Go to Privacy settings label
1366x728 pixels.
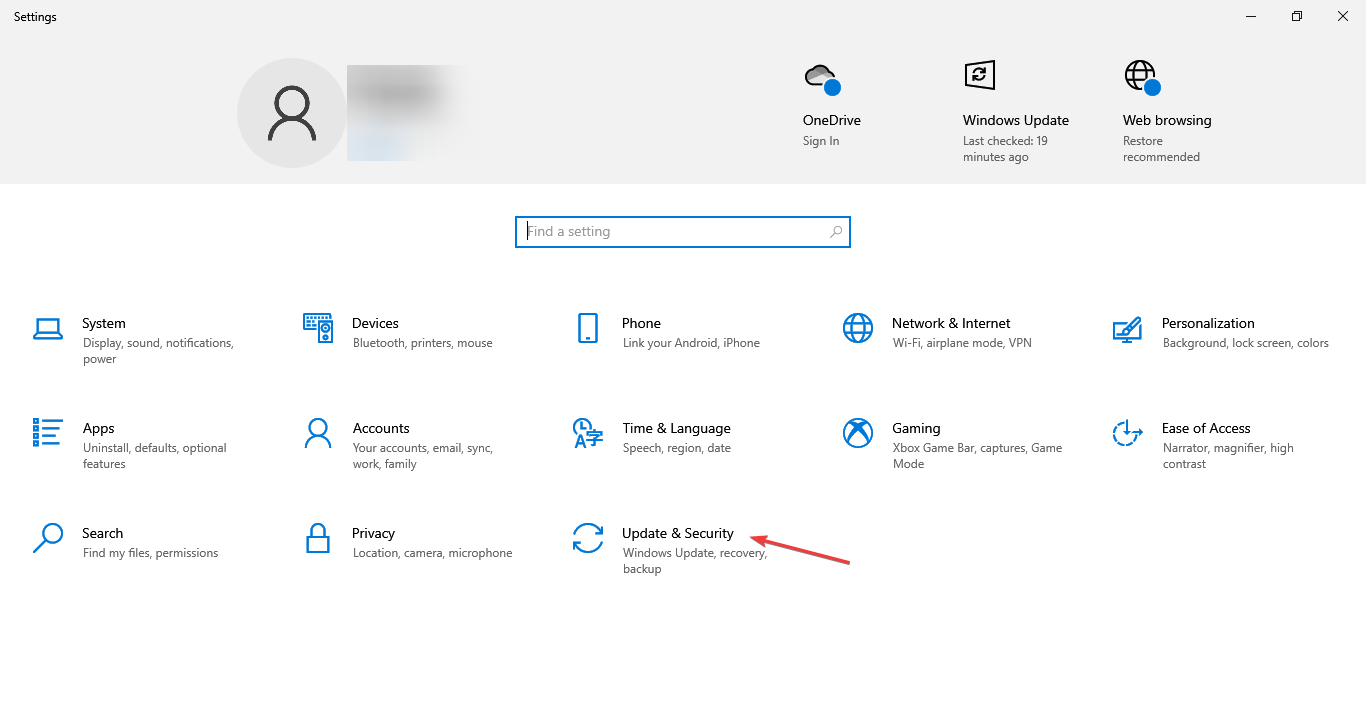click(x=374, y=533)
